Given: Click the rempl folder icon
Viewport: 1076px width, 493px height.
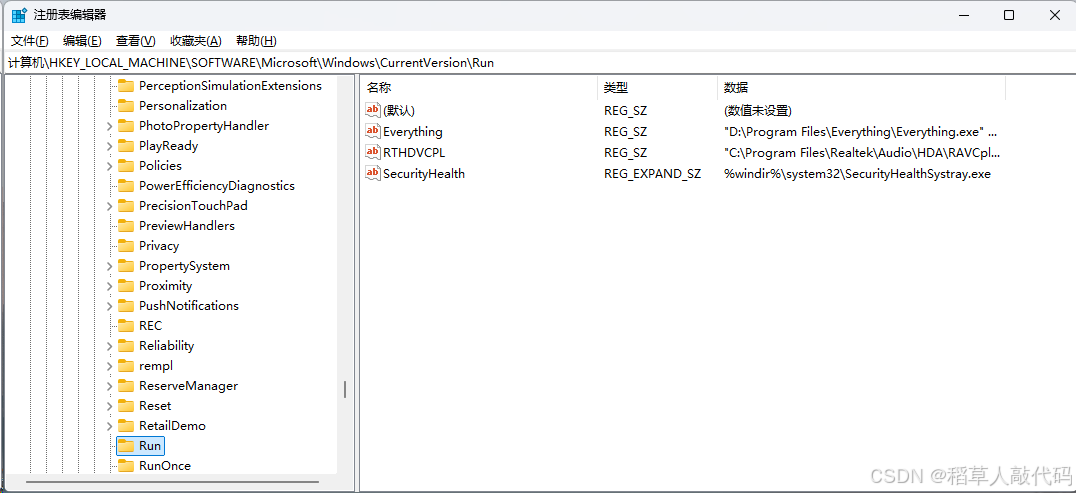Looking at the screenshot, I should pos(126,365).
